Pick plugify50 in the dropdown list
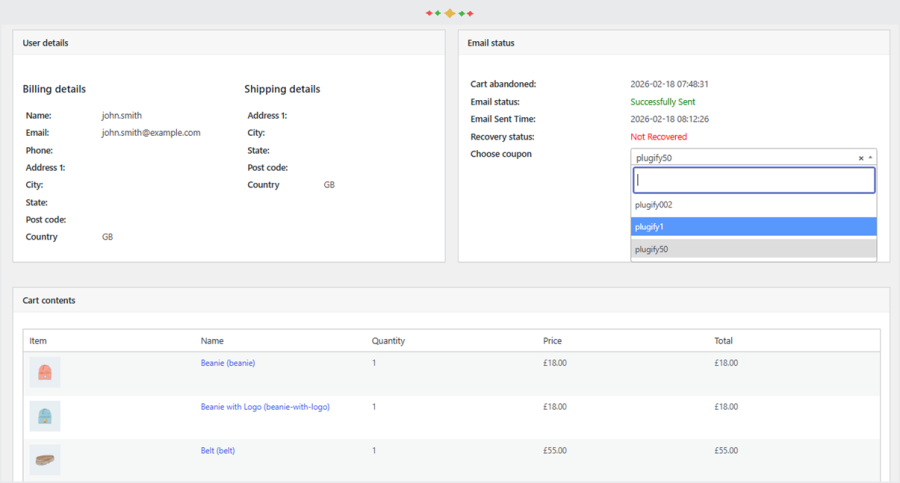900x483 pixels. coord(754,249)
